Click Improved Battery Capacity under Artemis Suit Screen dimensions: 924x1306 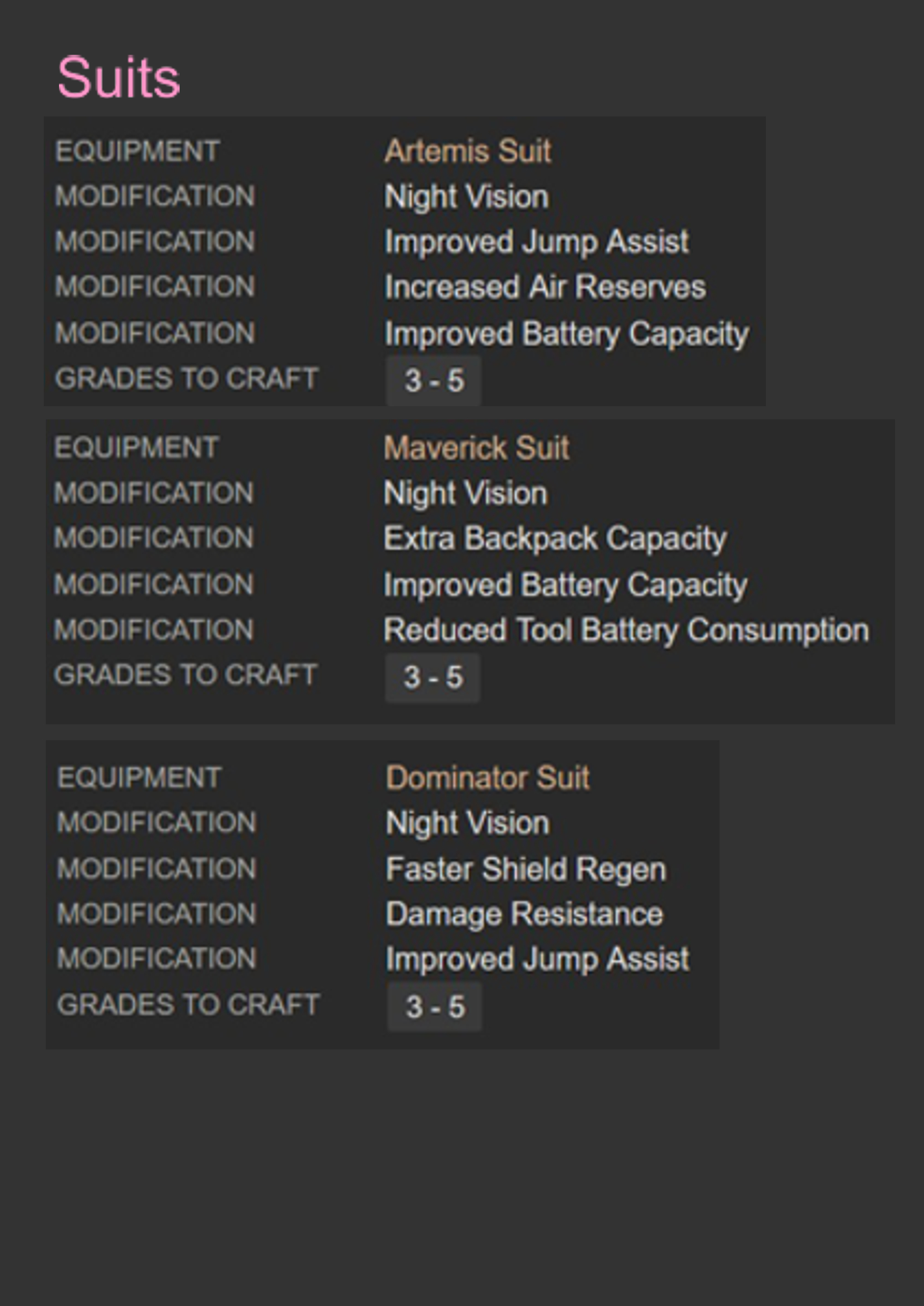coord(567,334)
